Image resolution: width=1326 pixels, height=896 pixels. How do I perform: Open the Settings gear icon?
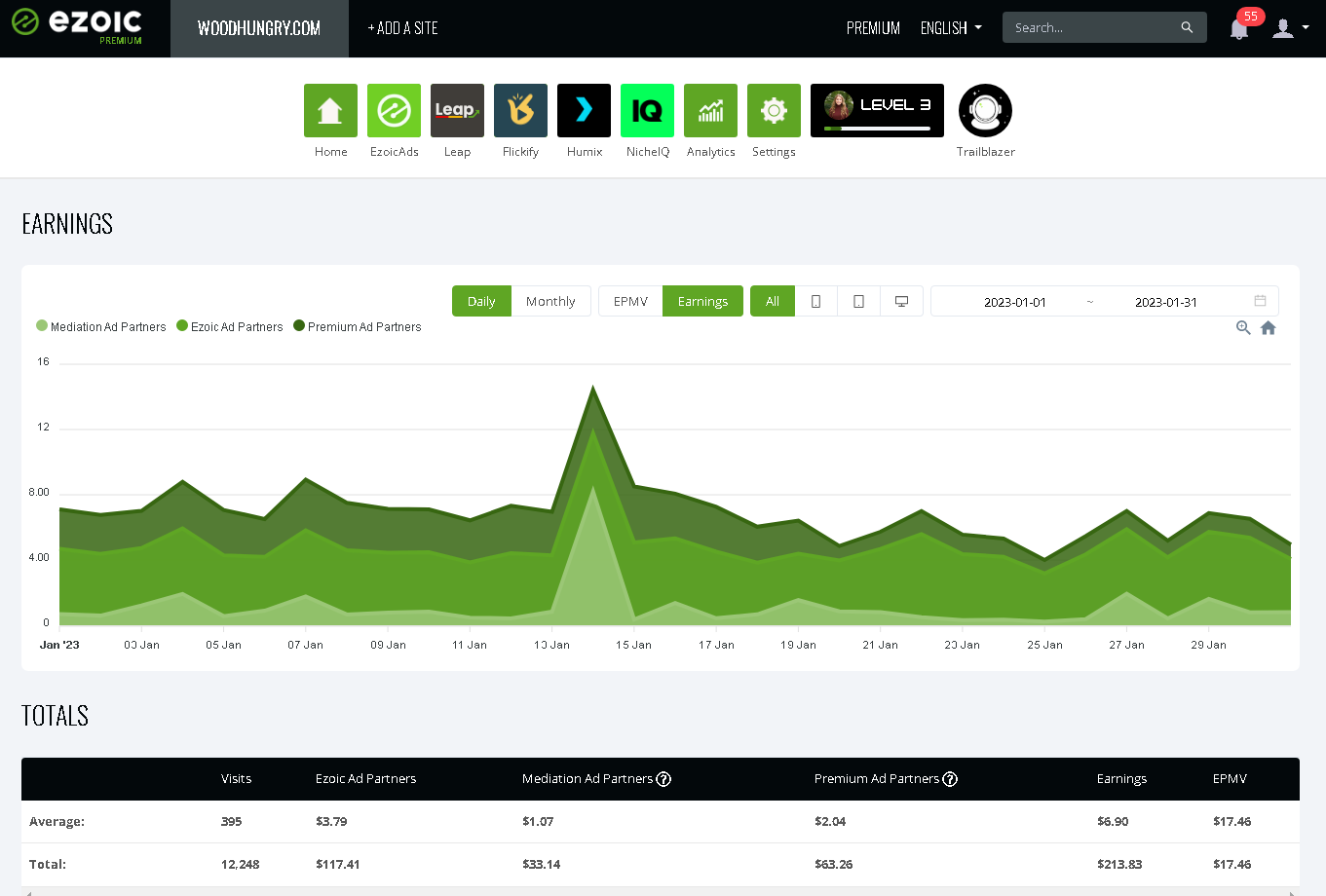(x=774, y=110)
